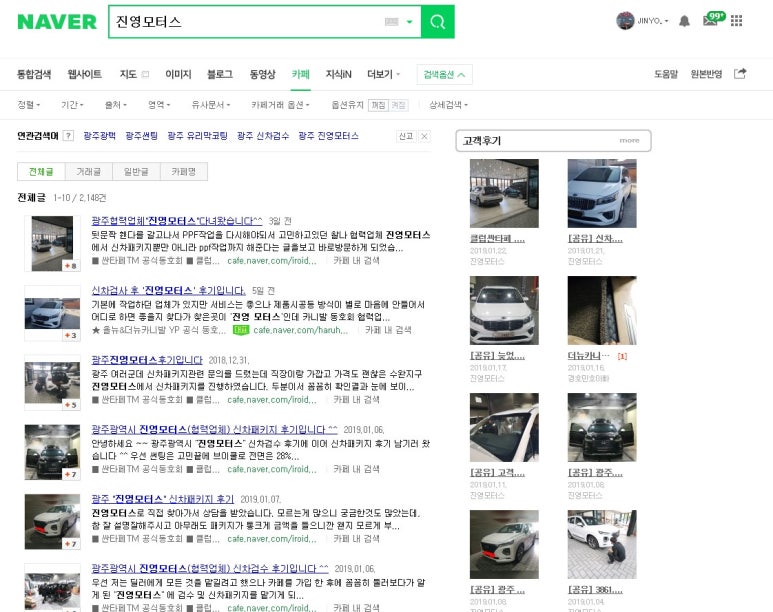Open the 기간 period dropdown

[72, 105]
